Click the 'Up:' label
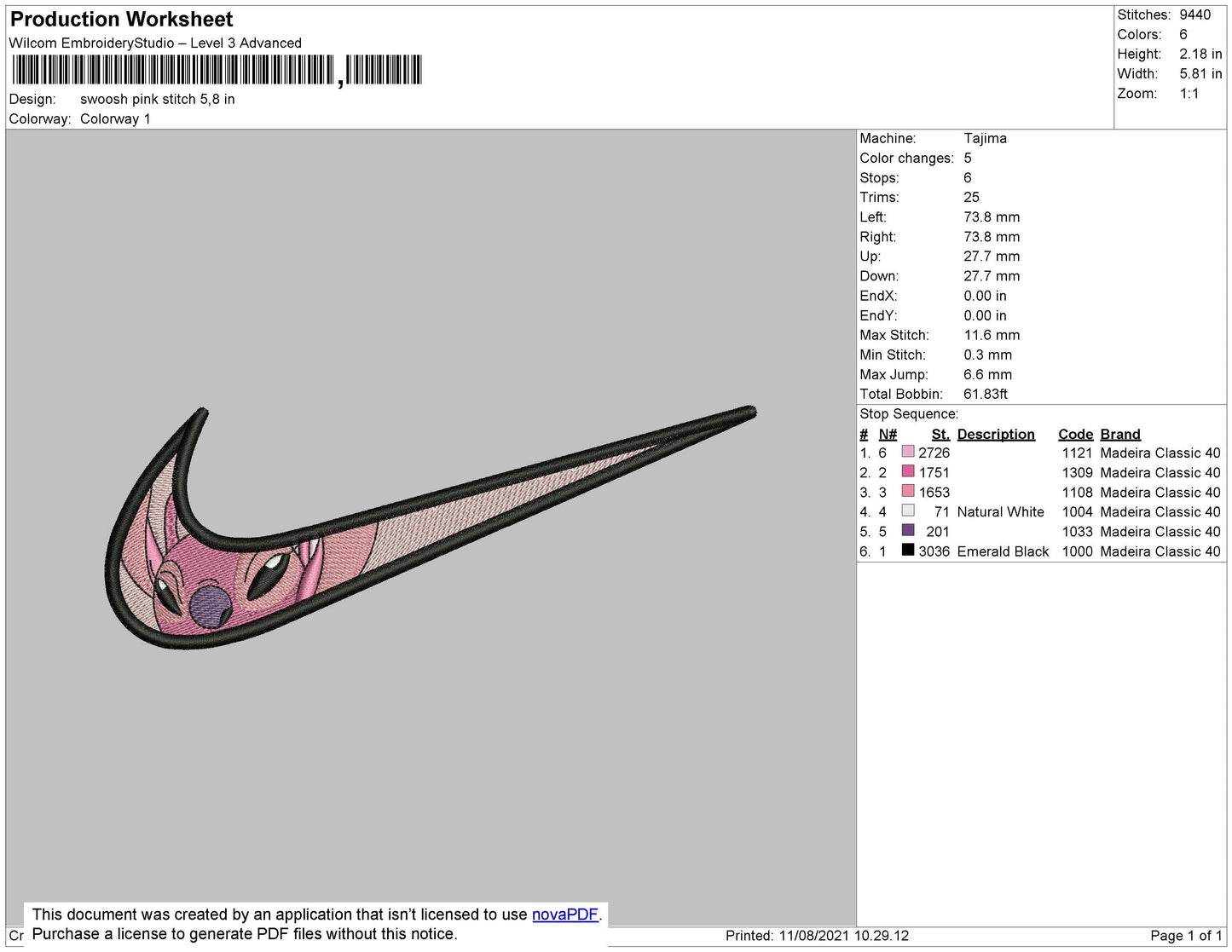The height and width of the screenshot is (952, 1232). tap(870, 257)
